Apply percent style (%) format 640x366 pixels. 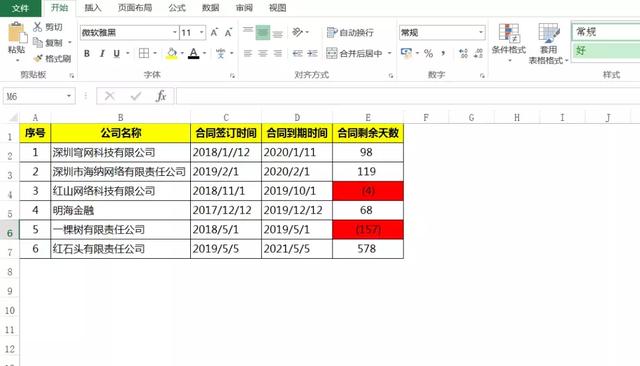pos(428,53)
